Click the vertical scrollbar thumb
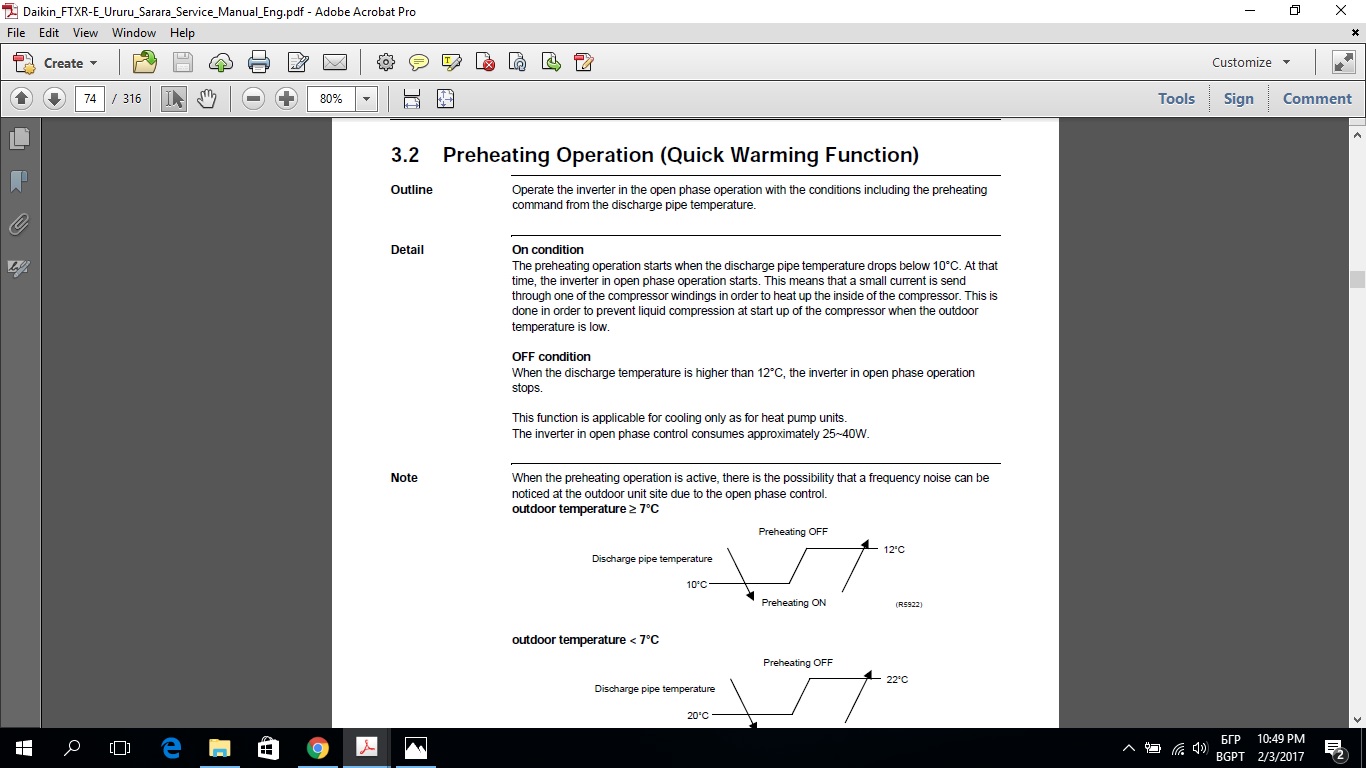Image resolution: width=1366 pixels, height=768 pixels. coord(1357,279)
